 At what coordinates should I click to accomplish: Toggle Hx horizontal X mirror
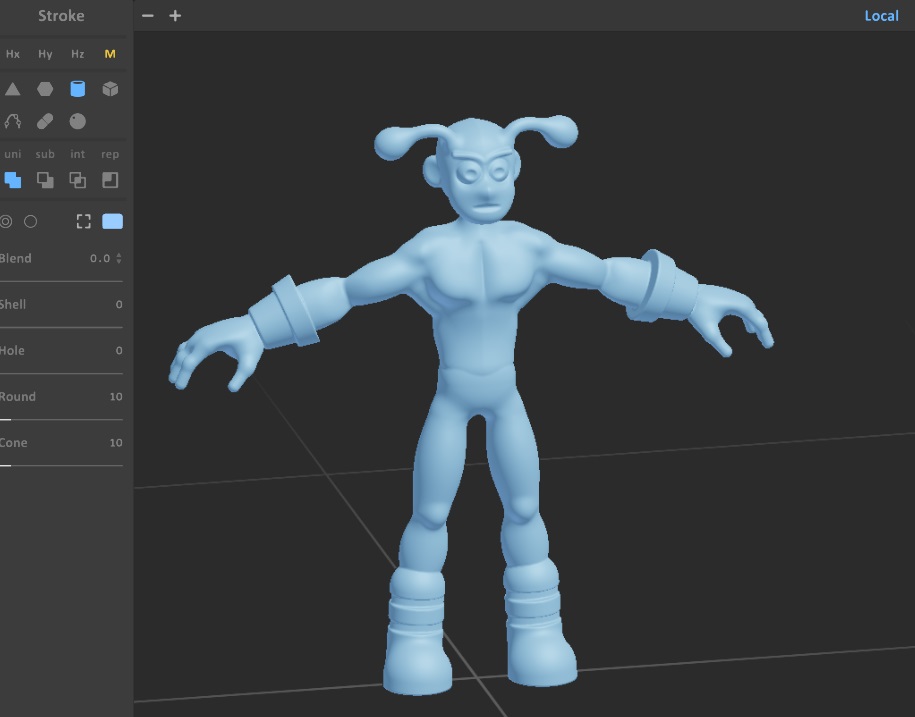click(13, 54)
